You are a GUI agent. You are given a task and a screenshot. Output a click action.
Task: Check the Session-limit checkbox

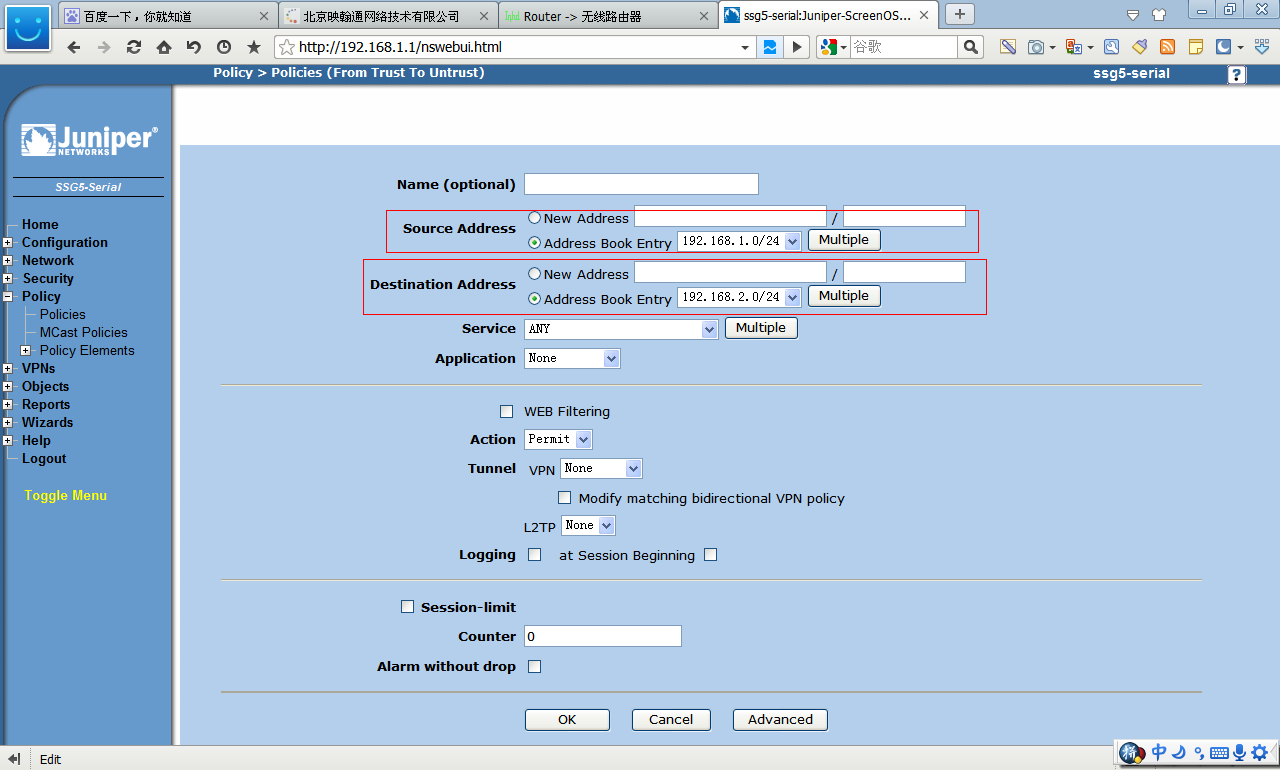click(407, 607)
